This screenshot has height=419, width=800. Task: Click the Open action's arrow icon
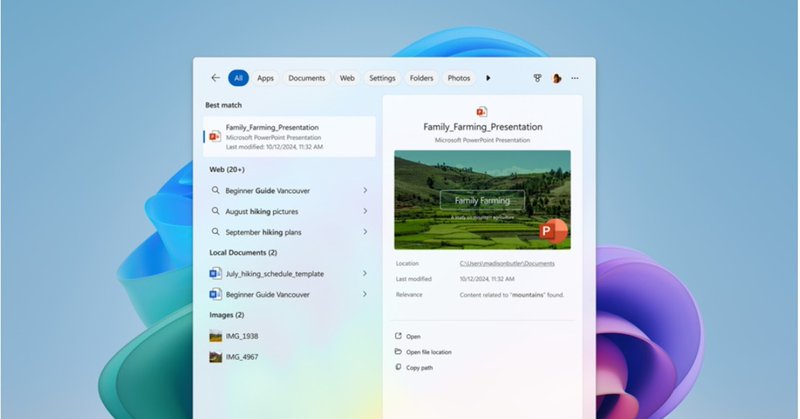click(x=398, y=336)
